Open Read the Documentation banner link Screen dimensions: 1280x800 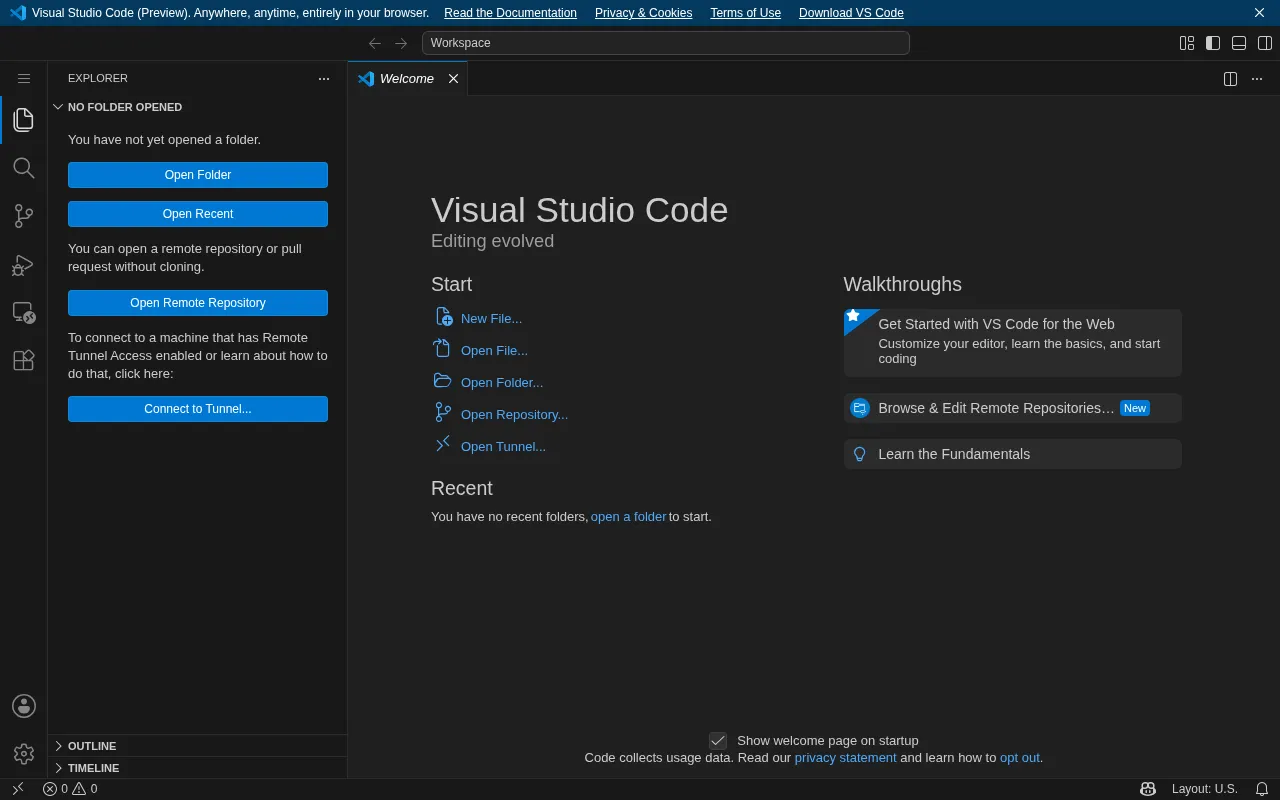(x=510, y=13)
